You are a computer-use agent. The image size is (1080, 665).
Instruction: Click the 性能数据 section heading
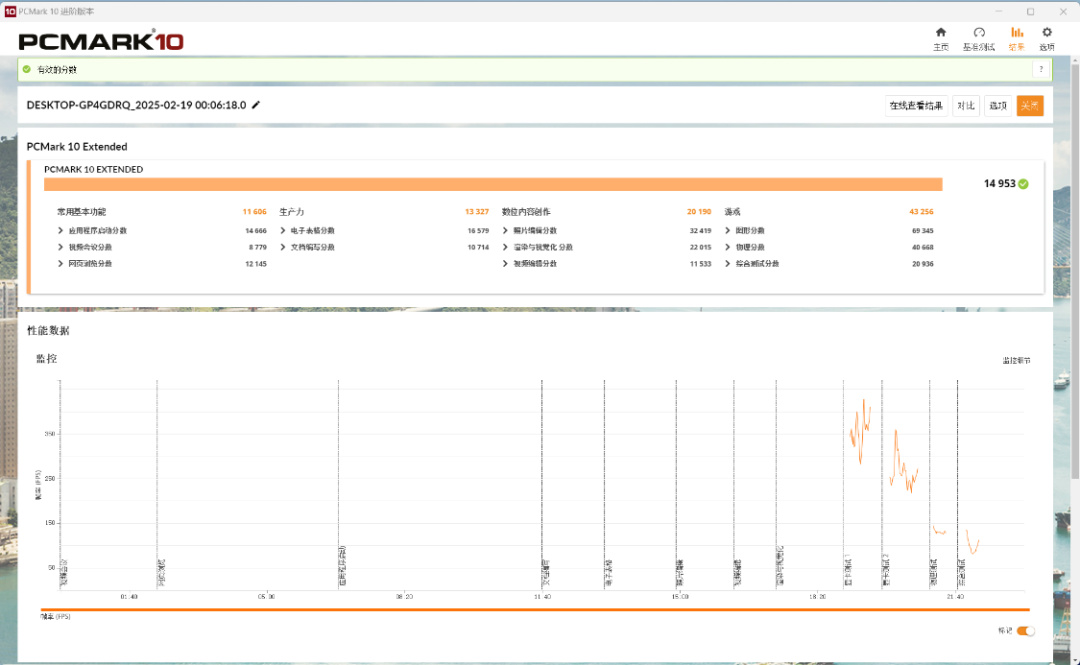coord(48,331)
